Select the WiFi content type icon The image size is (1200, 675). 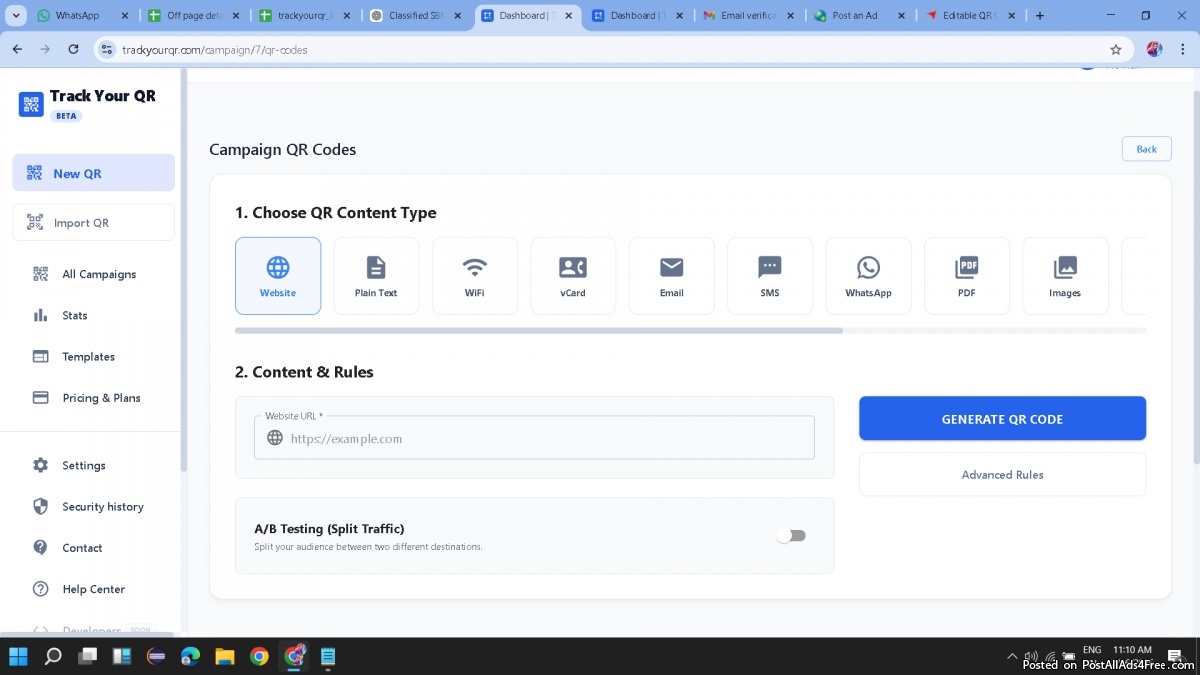[474, 276]
